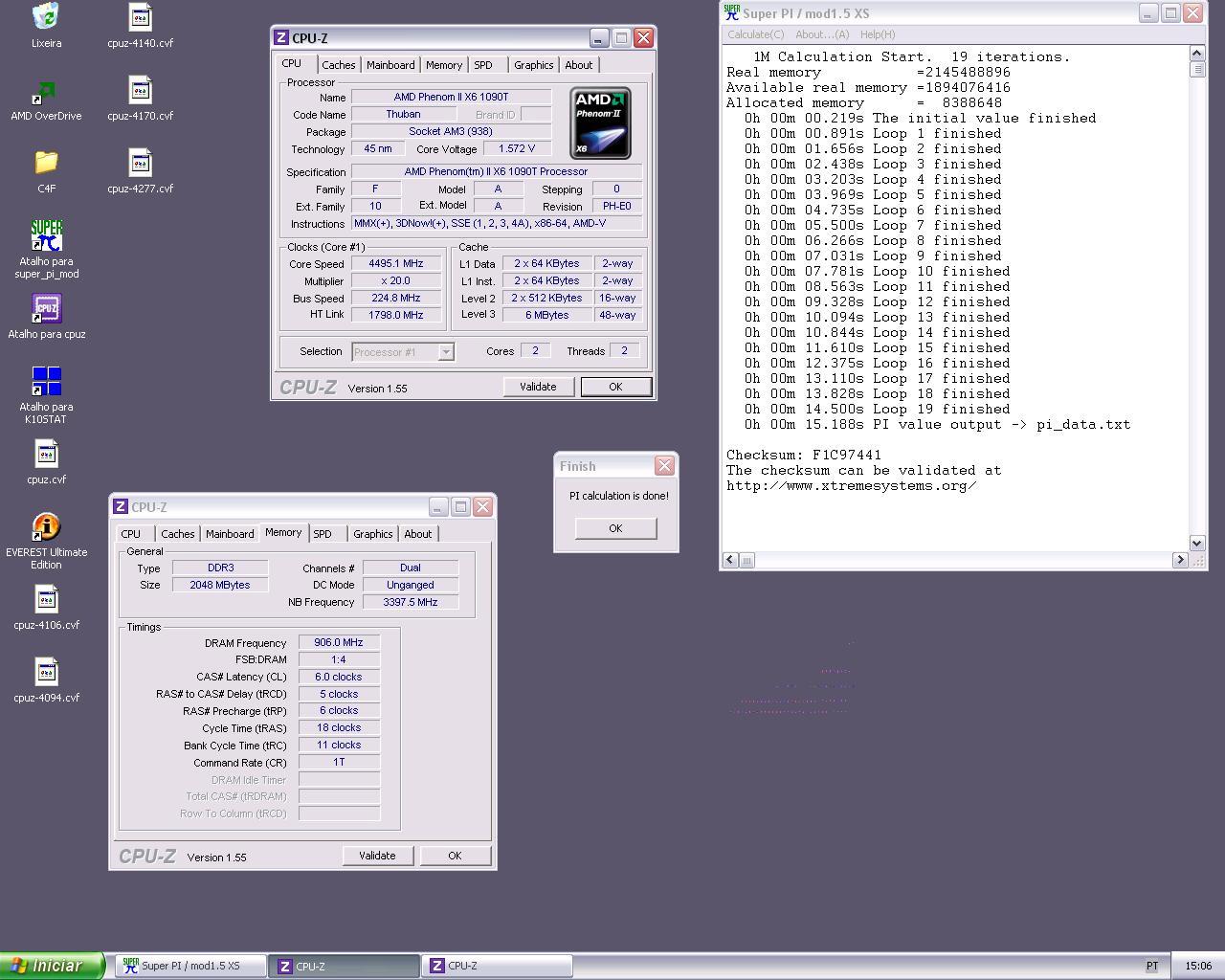Close the Finish dialog with X

click(664, 466)
